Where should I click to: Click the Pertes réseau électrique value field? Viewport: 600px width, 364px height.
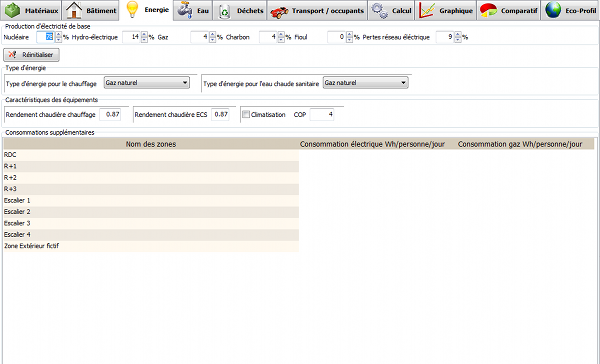(x=445, y=37)
